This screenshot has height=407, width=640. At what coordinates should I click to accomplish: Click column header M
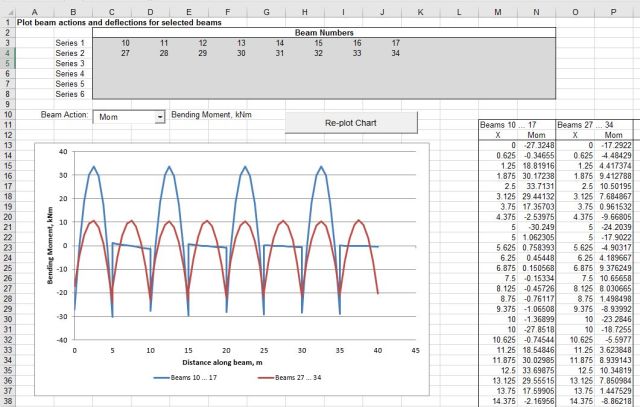click(498, 11)
